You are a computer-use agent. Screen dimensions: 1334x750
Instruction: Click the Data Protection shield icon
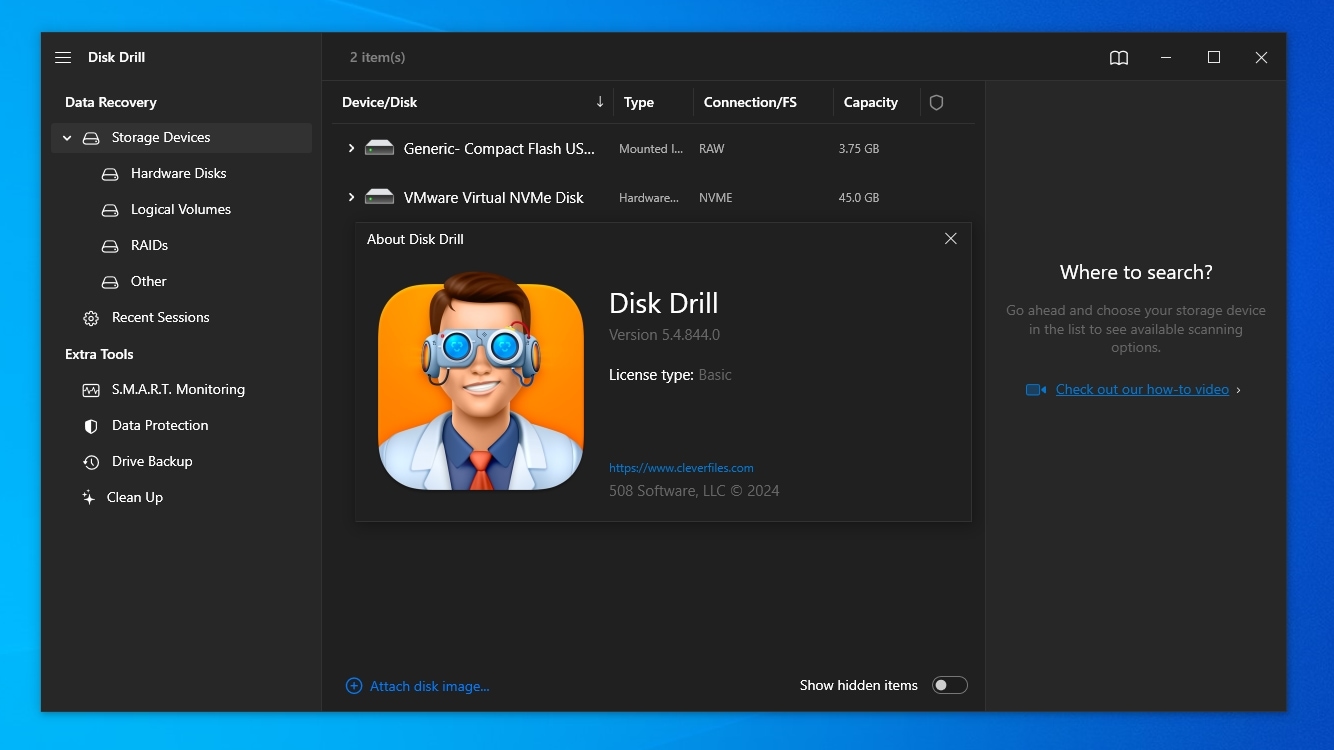91,426
